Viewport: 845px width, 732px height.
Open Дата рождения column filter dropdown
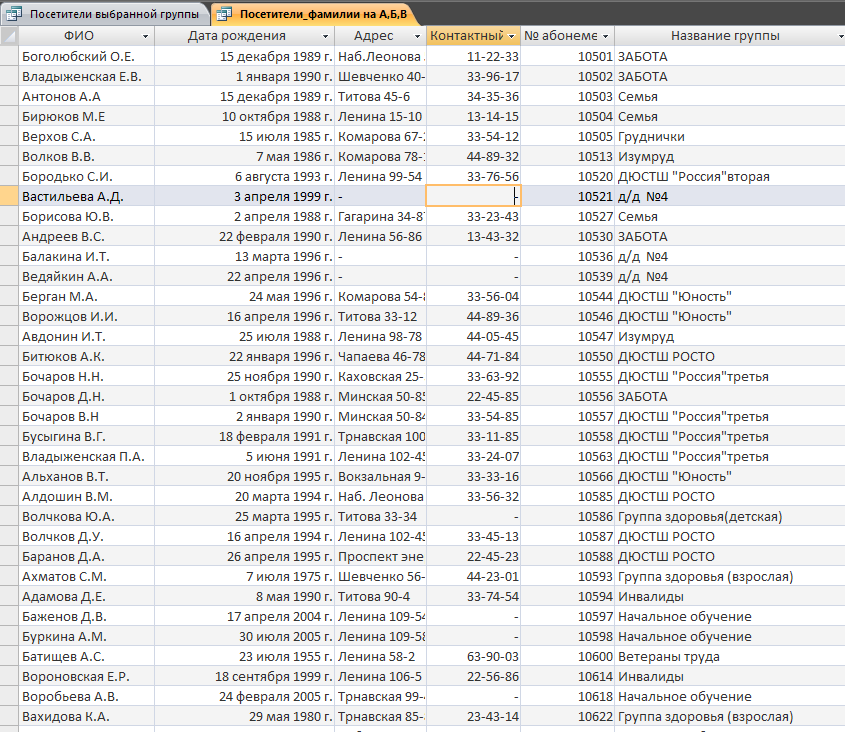point(325,37)
